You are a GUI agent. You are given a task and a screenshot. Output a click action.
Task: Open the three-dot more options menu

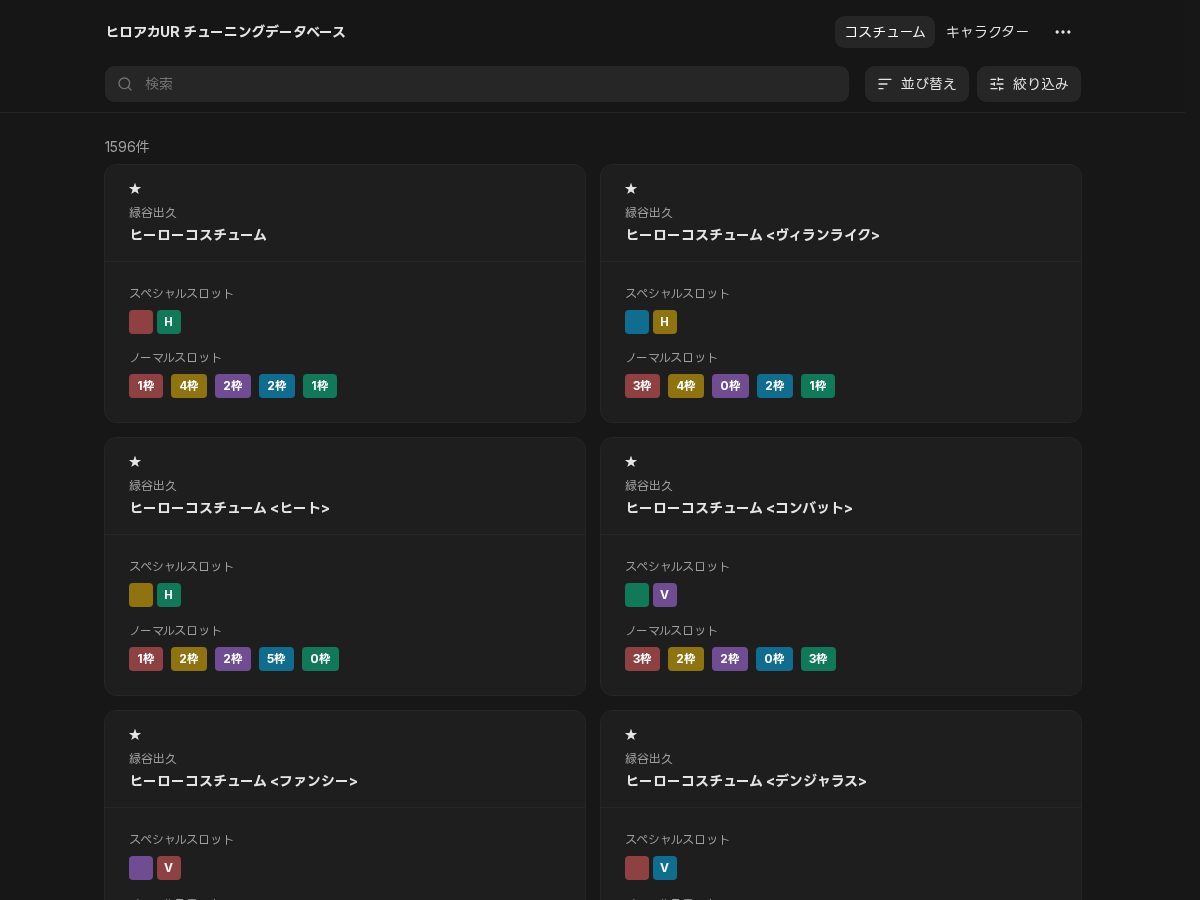1063,32
